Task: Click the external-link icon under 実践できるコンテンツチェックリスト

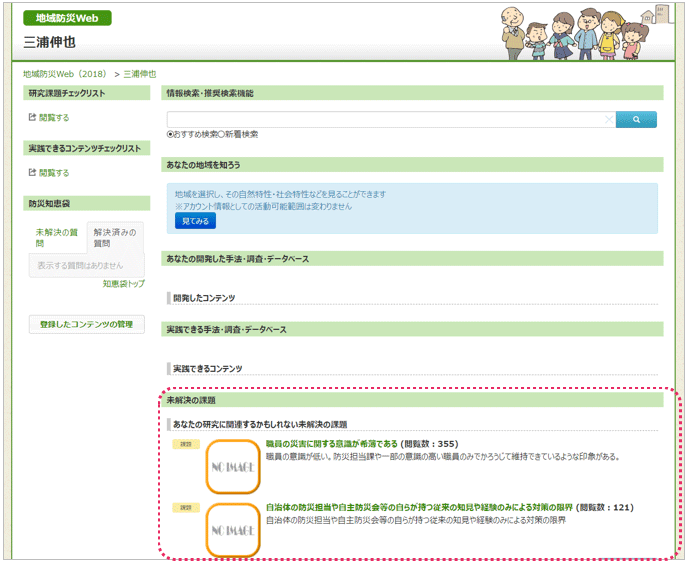Action: click(x=32, y=172)
